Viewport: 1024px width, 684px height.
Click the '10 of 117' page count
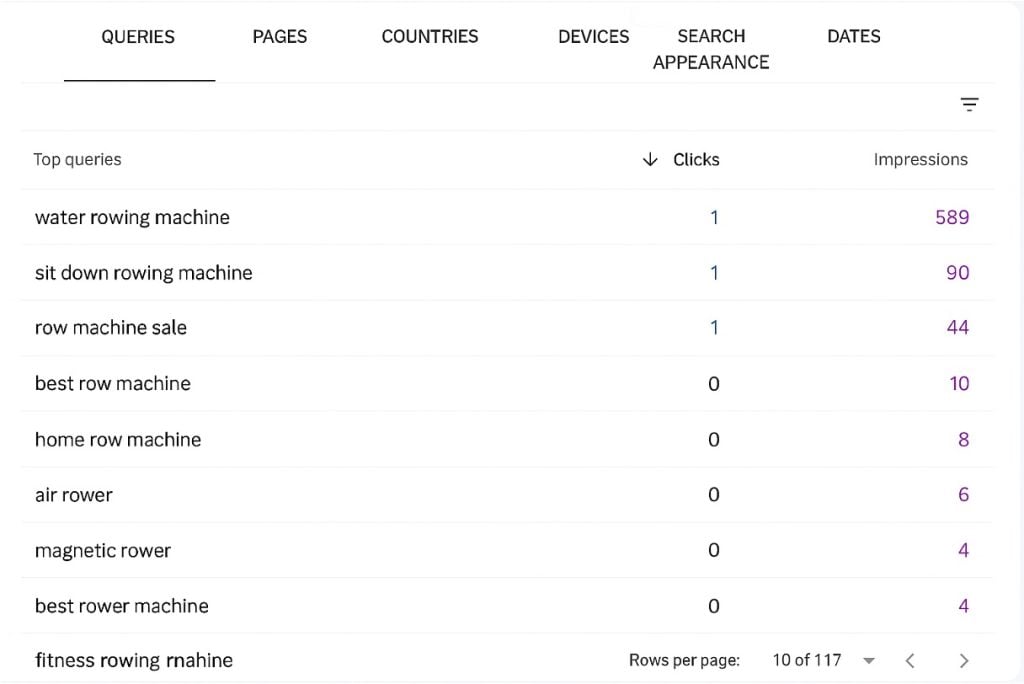[807, 660]
